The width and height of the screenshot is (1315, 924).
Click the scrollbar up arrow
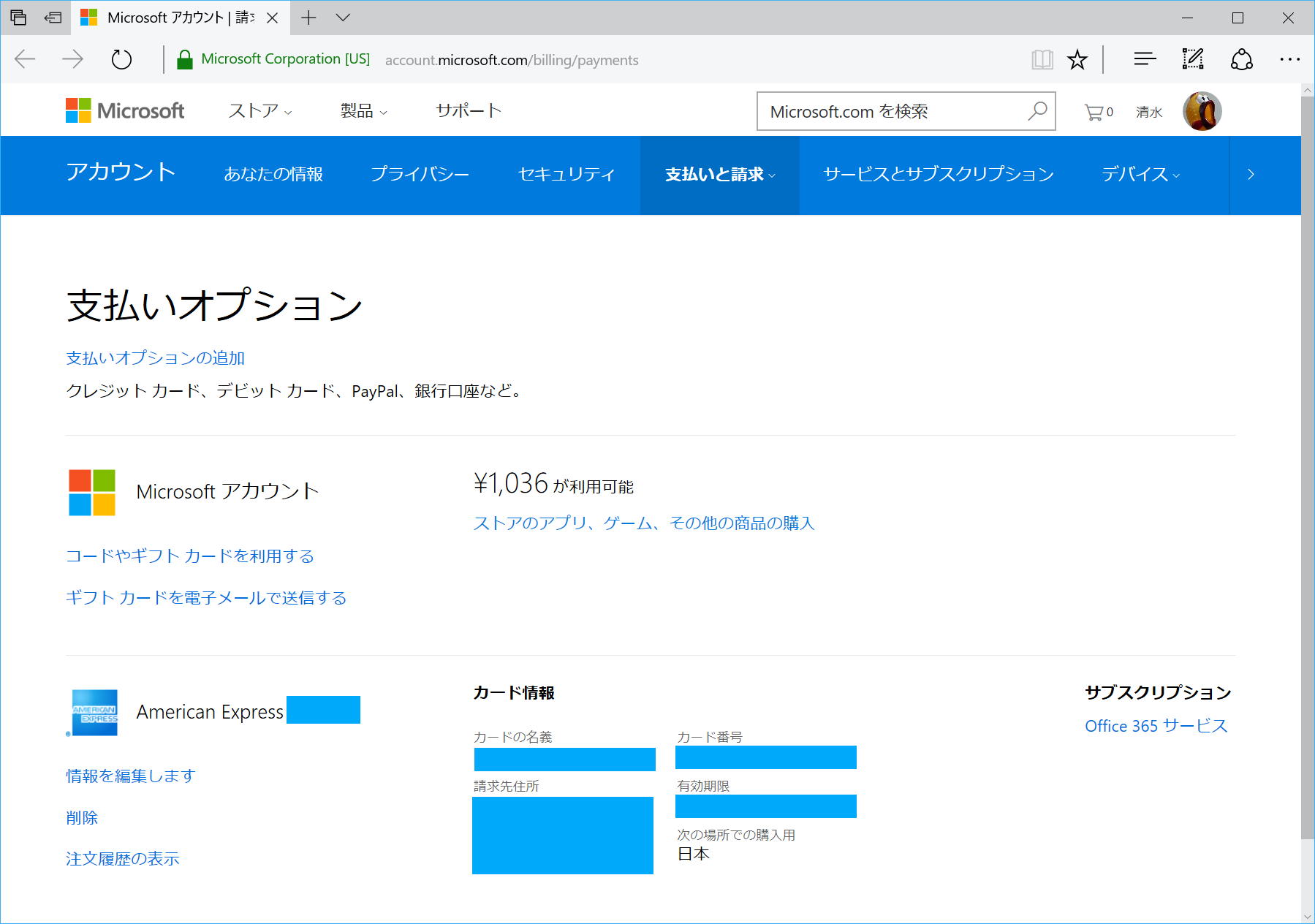(1308, 90)
